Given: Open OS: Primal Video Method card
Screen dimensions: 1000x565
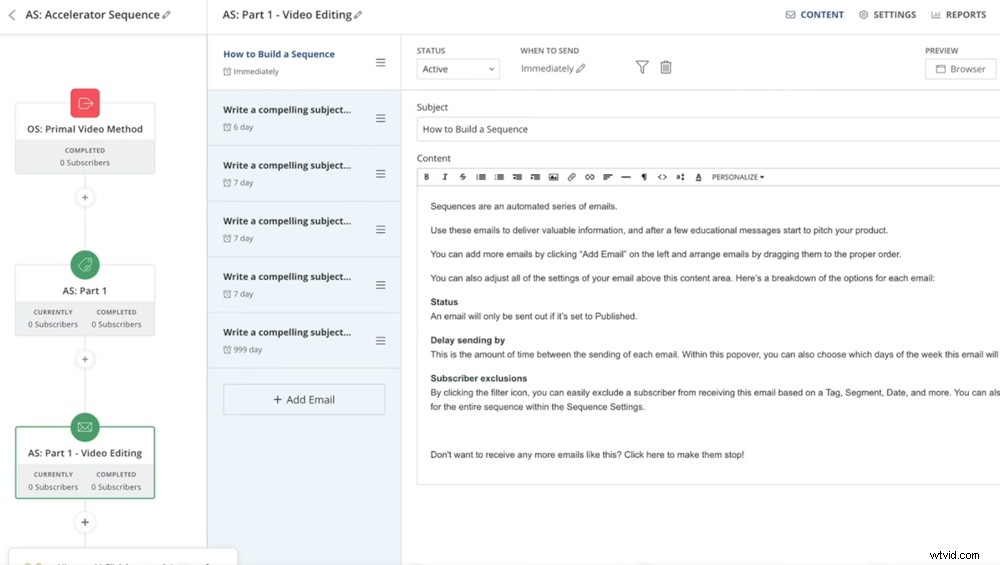Looking at the screenshot, I should coord(85,138).
